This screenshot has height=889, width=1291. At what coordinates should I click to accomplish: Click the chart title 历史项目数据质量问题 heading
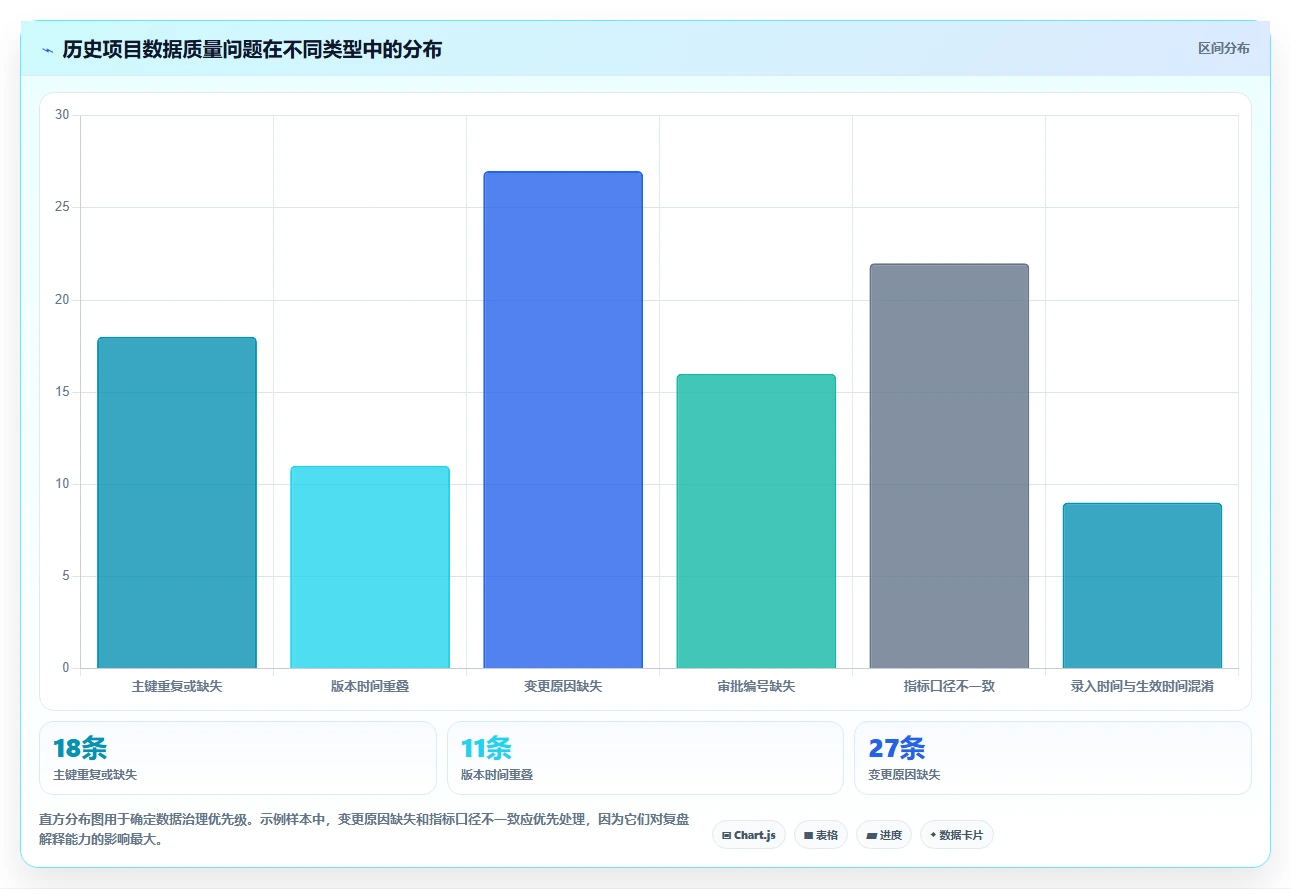(252, 49)
